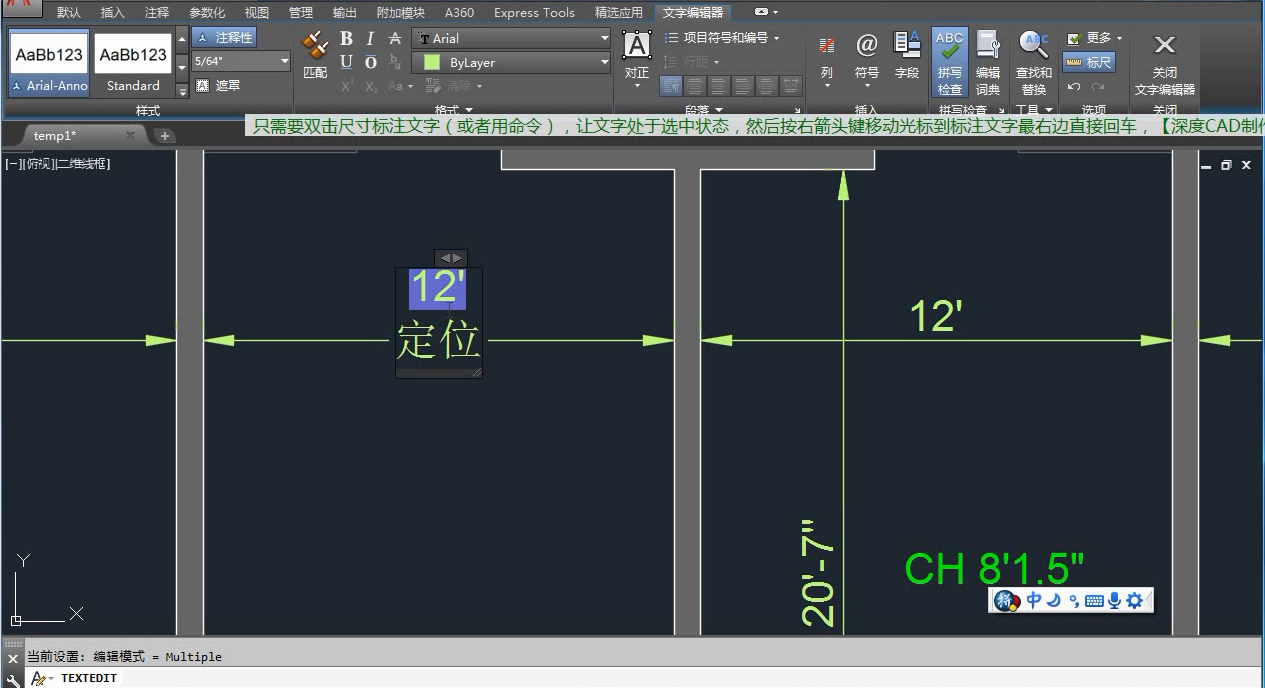
Task: Close the command line panel X
Action: [x=13, y=659]
